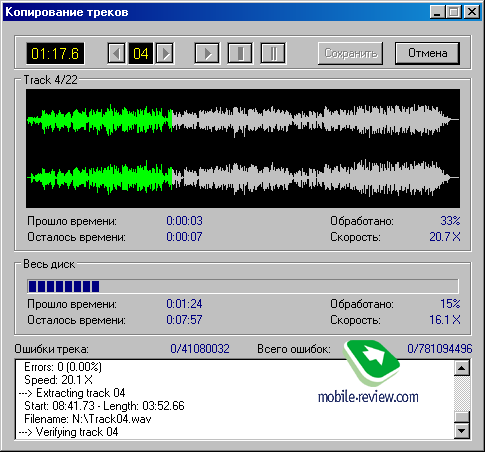Minimize the Копирование треков window
The height and width of the screenshot is (452, 485).
pyautogui.click(x=437, y=12)
